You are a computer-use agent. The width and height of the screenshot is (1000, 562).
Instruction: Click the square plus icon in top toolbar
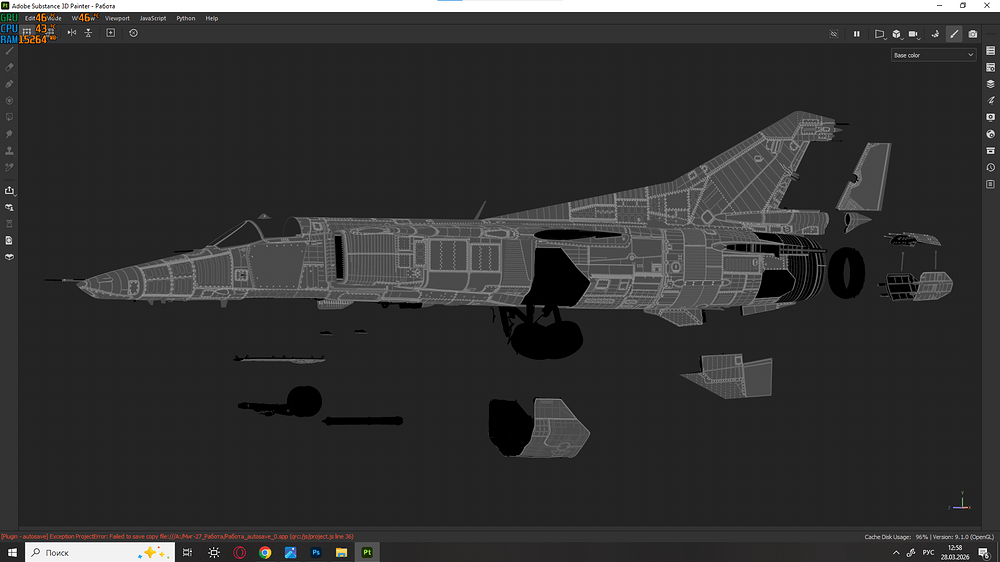tap(110, 33)
